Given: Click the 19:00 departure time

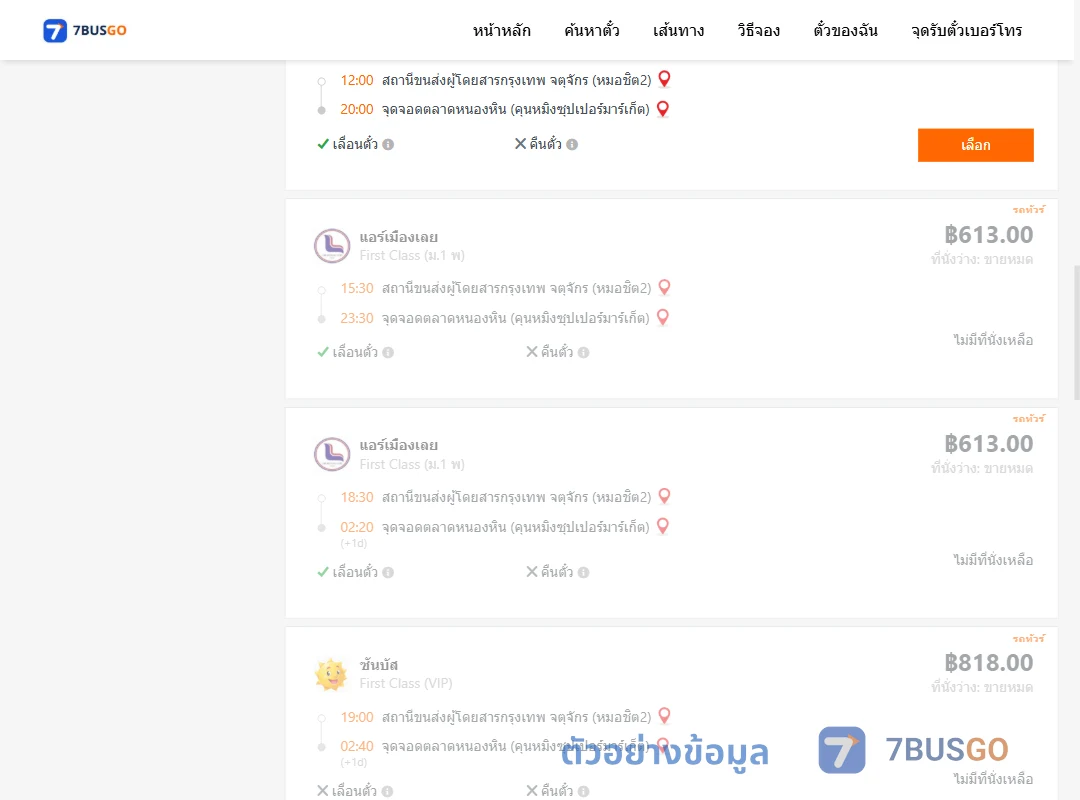Looking at the screenshot, I should (x=357, y=717).
